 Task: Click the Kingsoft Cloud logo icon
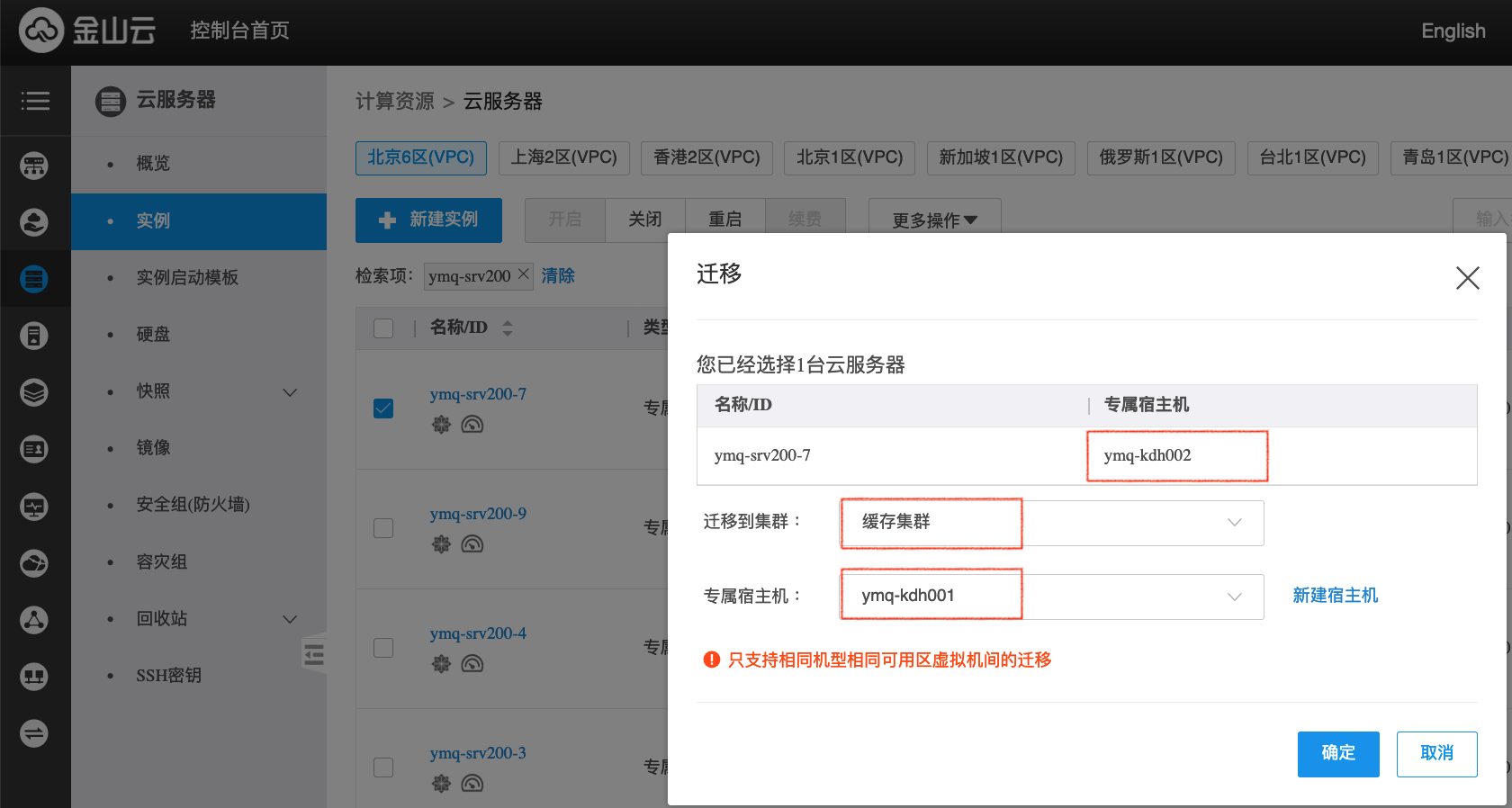(x=41, y=31)
